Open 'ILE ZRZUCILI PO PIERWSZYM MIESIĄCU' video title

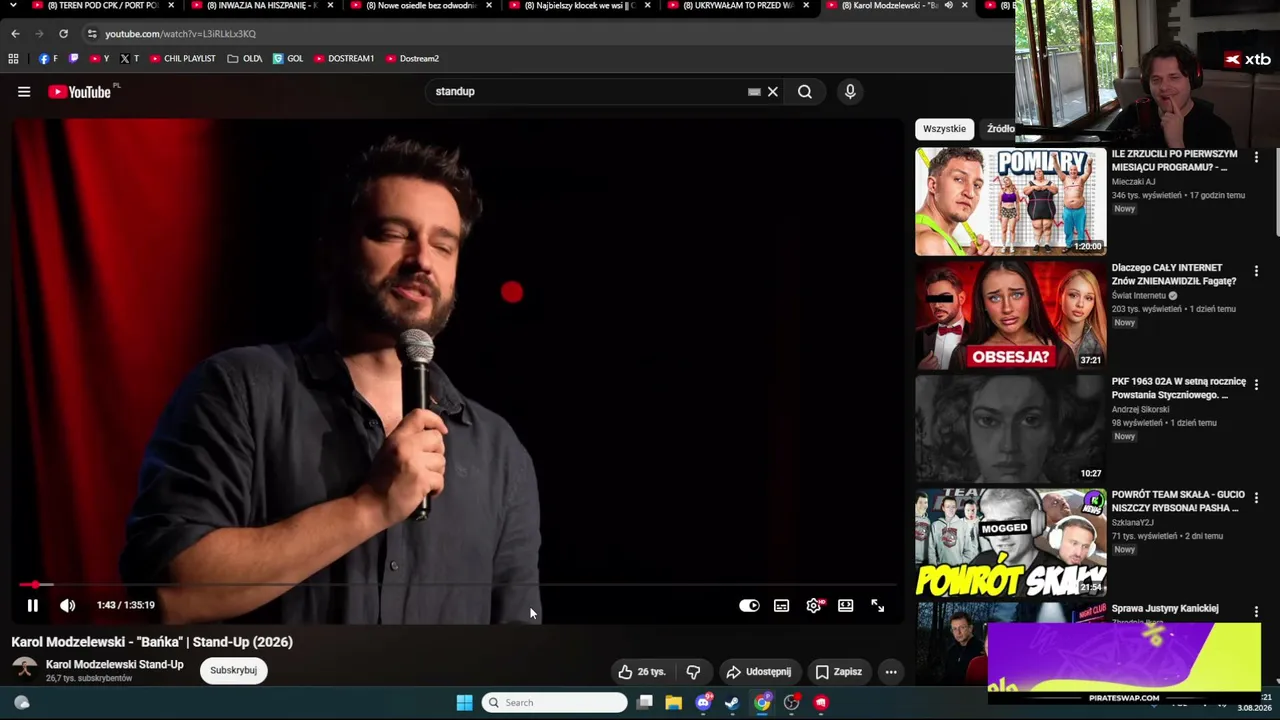[x=1174, y=161]
